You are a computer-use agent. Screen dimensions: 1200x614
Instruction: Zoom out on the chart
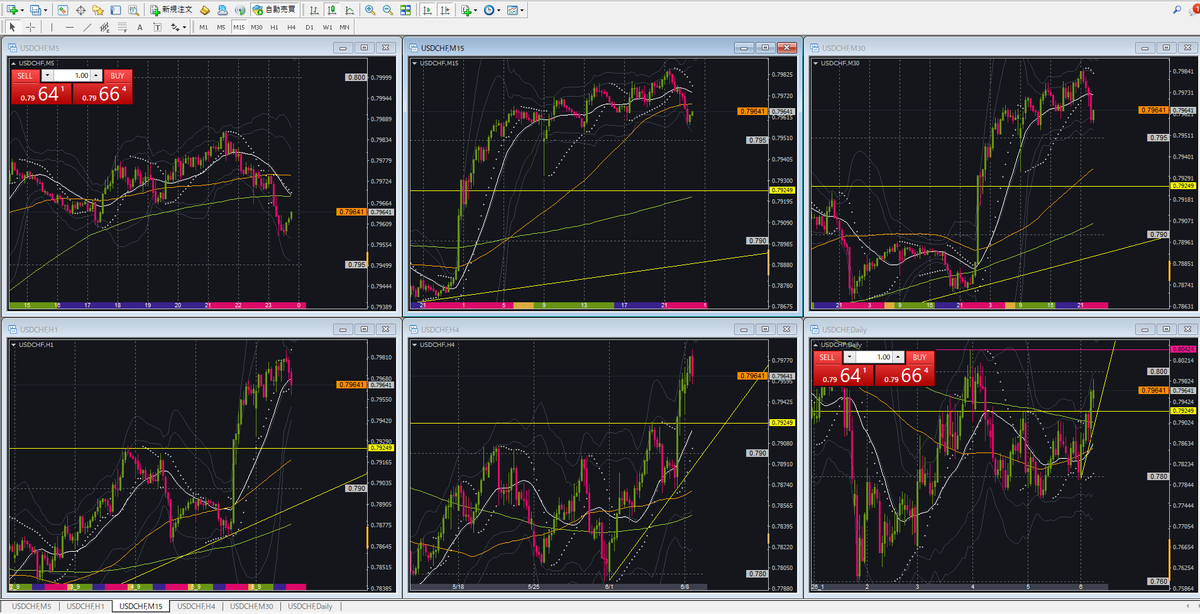coord(388,9)
